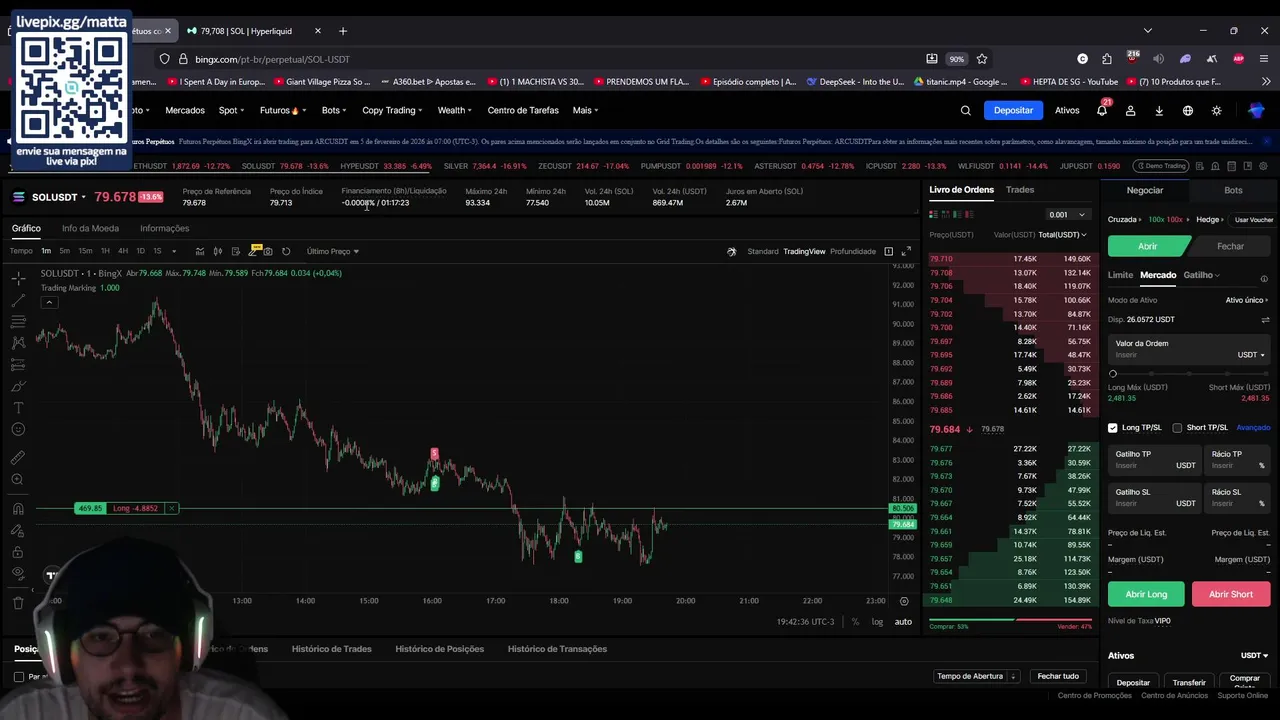Image resolution: width=1280 pixels, height=720 pixels.
Task: Open the browser extensions puzzle icon
Action: click(1107, 59)
